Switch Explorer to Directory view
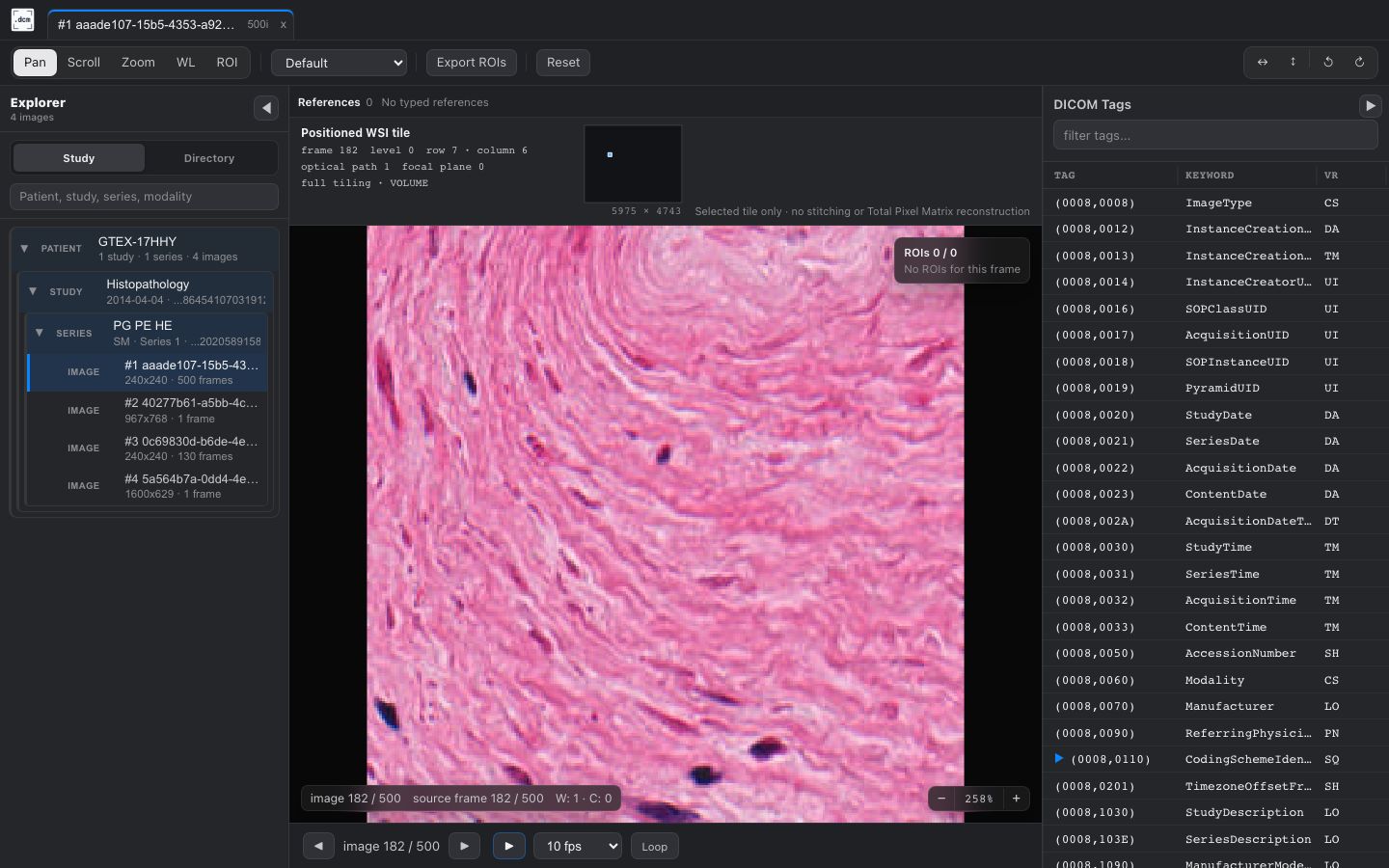 tap(209, 158)
